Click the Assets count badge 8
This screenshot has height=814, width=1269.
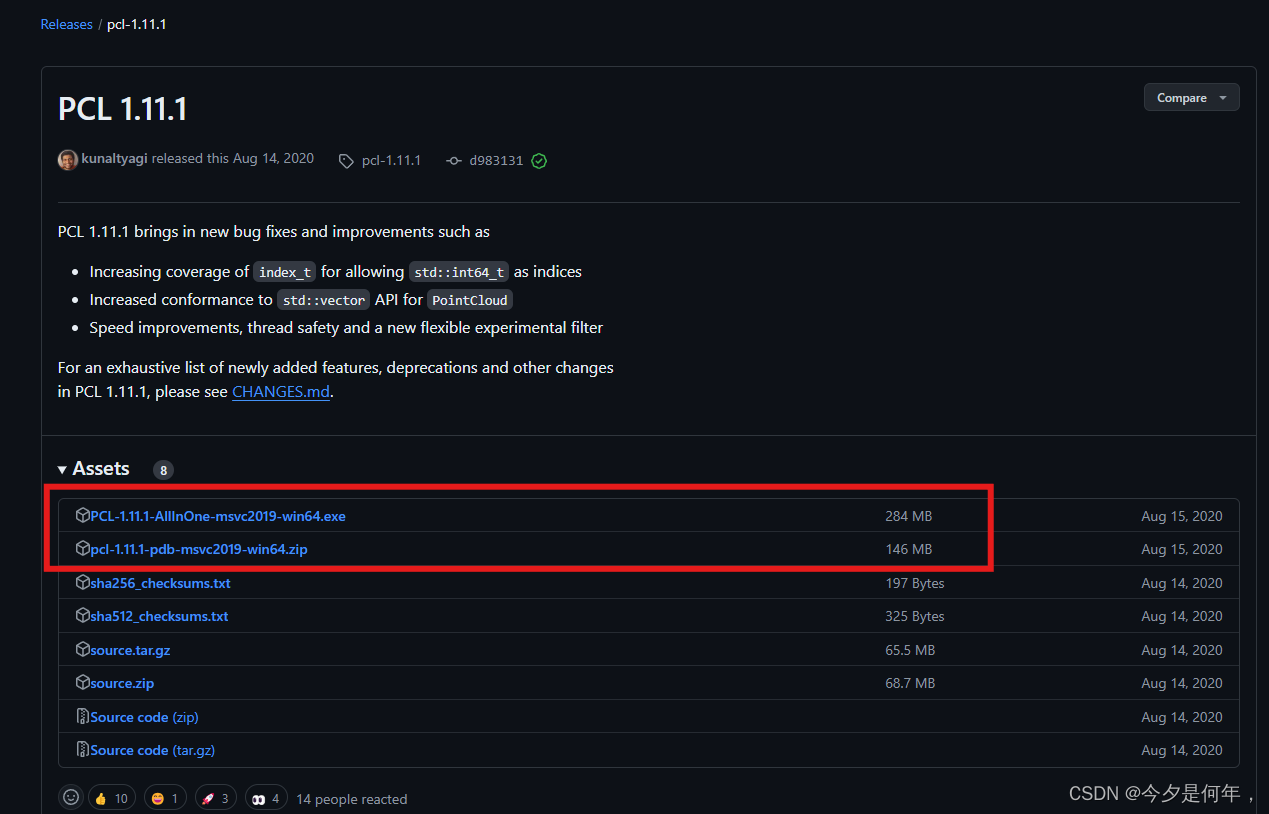(163, 470)
